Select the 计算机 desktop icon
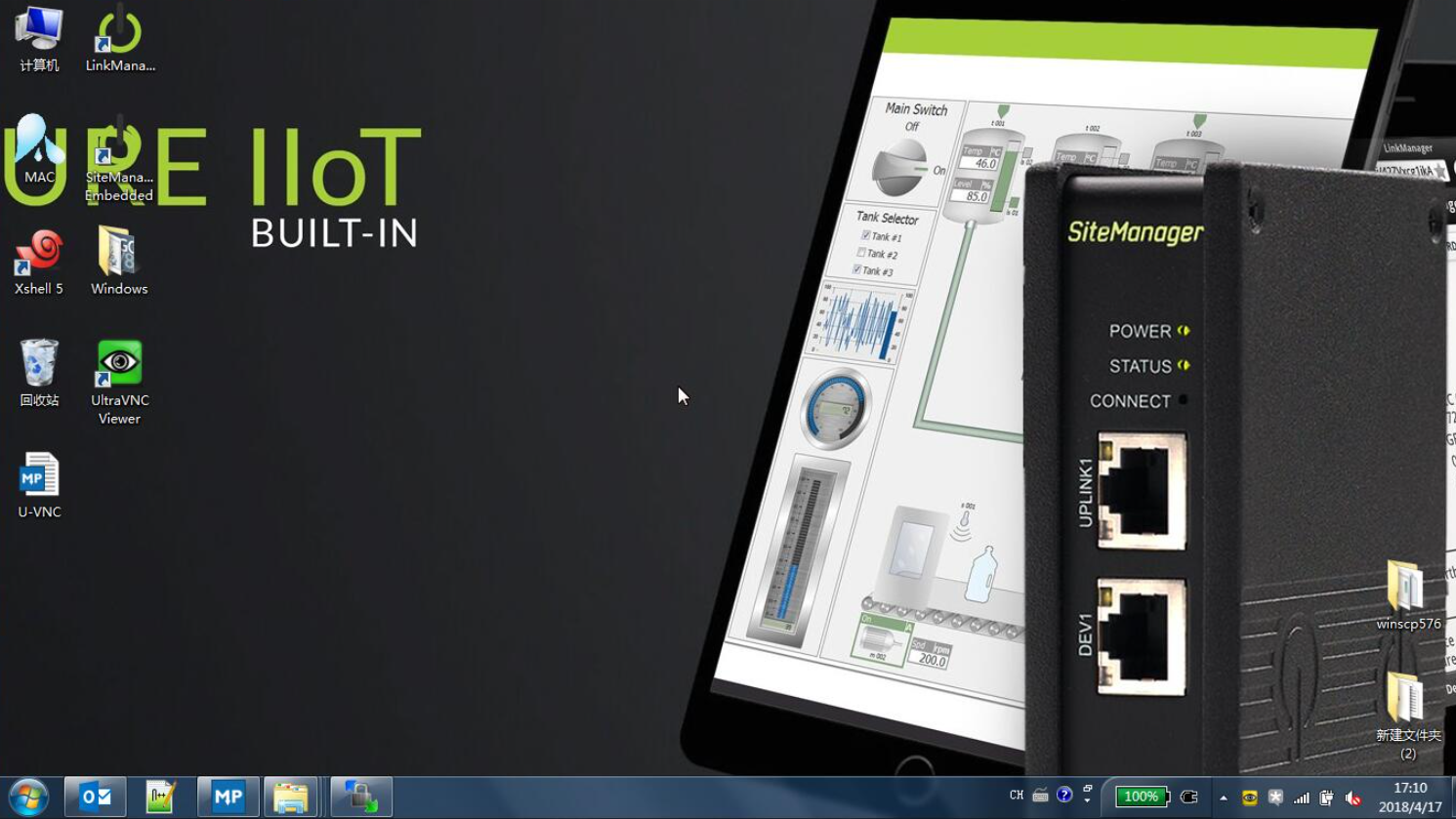This screenshot has width=1456, height=819. click(x=39, y=39)
